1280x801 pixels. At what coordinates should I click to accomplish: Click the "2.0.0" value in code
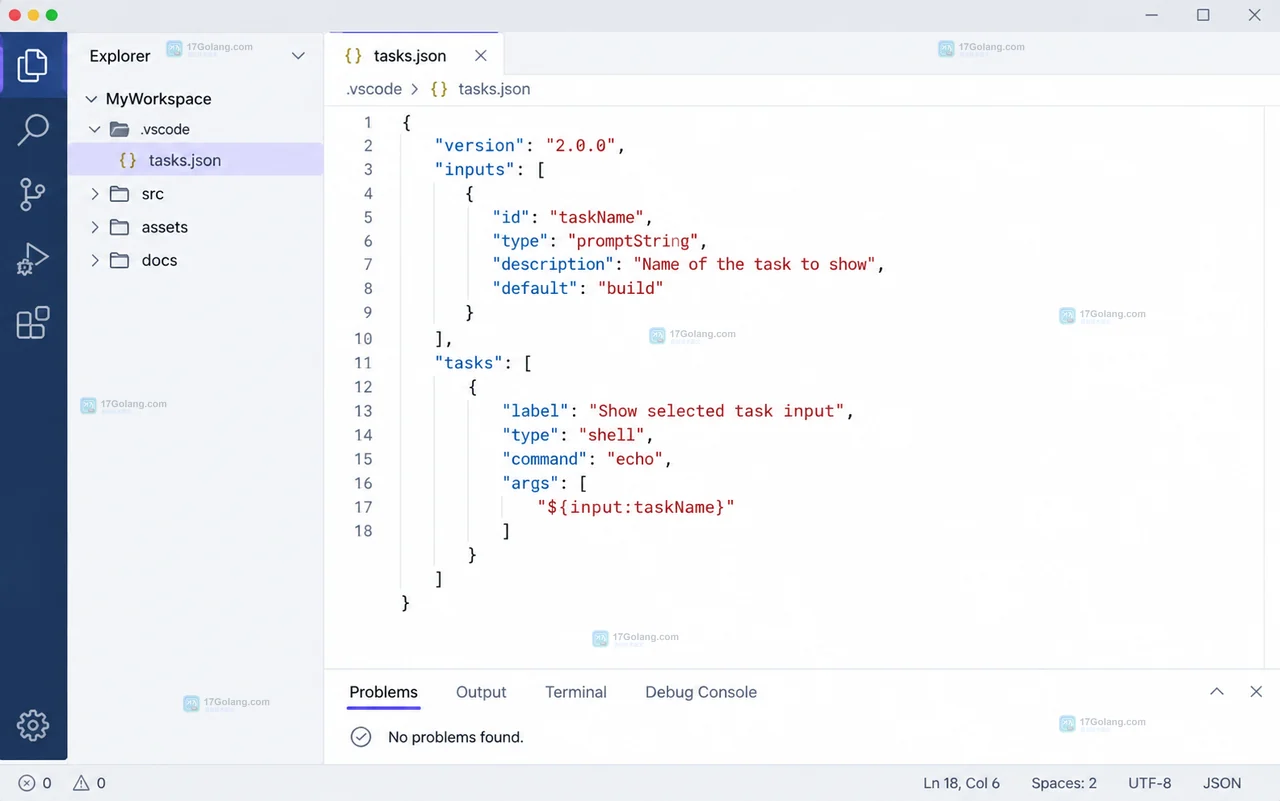pos(581,145)
